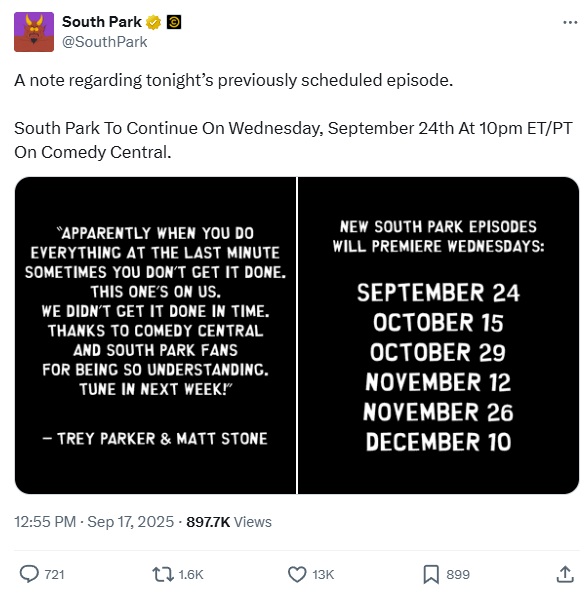Open the premiere dates schedule image

[439, 335]
